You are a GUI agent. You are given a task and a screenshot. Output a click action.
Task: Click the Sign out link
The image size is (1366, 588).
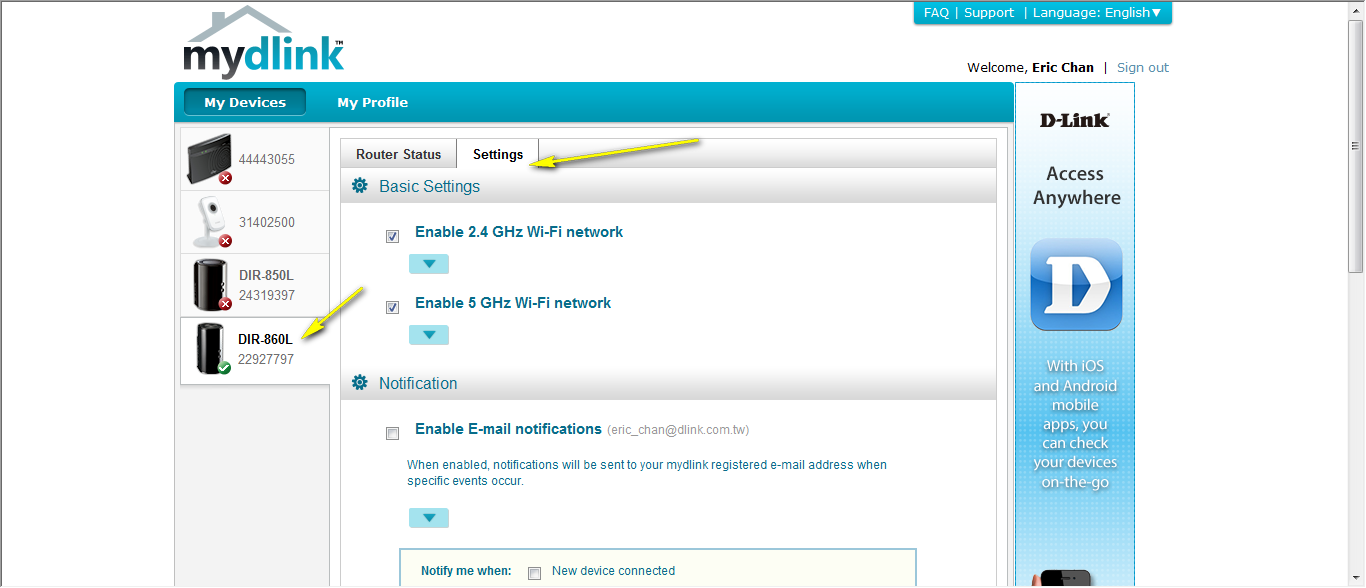(x=1142, y=68)
